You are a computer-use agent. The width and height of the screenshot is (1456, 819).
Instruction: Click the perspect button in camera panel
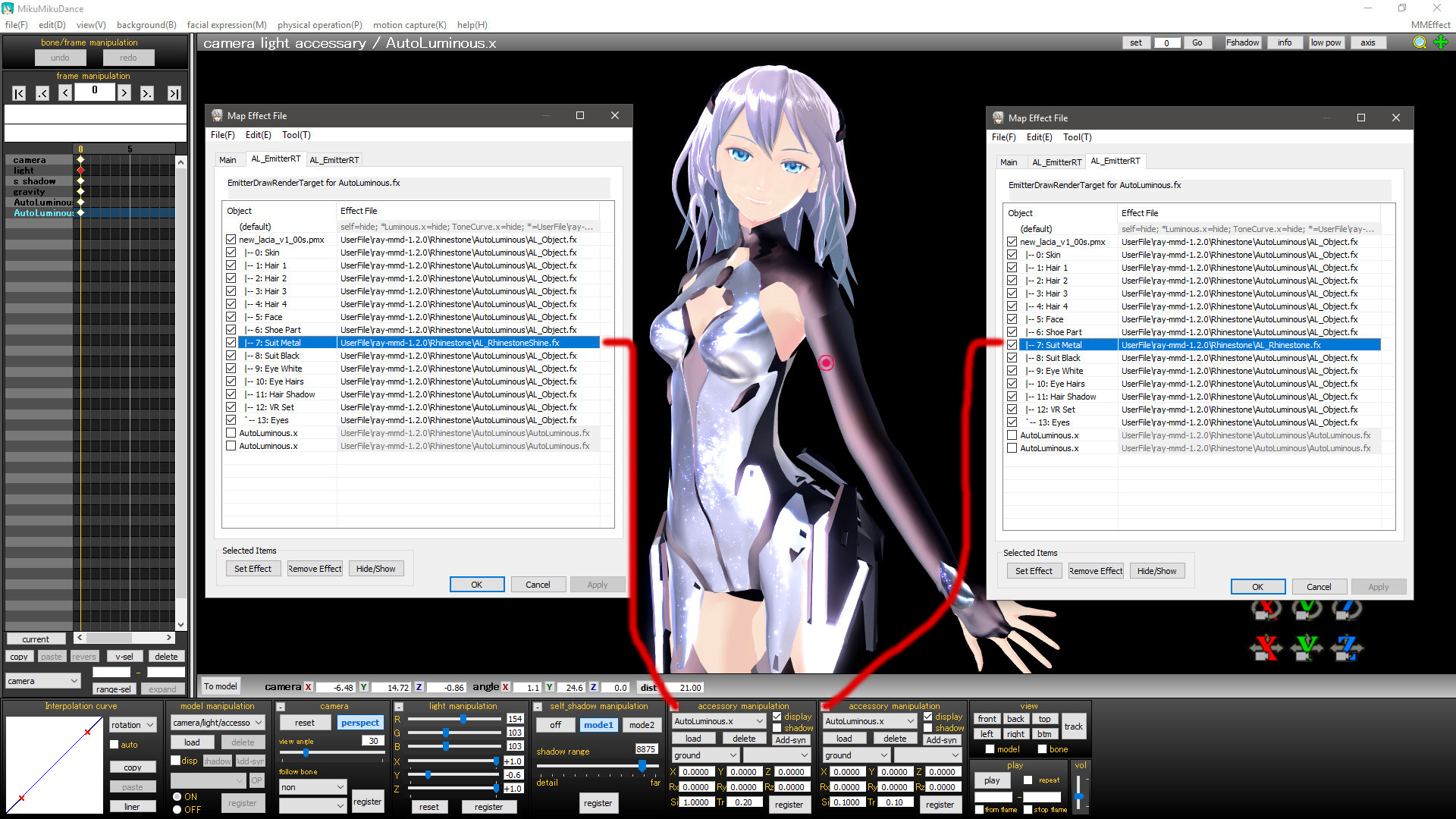tap(359, 723)
